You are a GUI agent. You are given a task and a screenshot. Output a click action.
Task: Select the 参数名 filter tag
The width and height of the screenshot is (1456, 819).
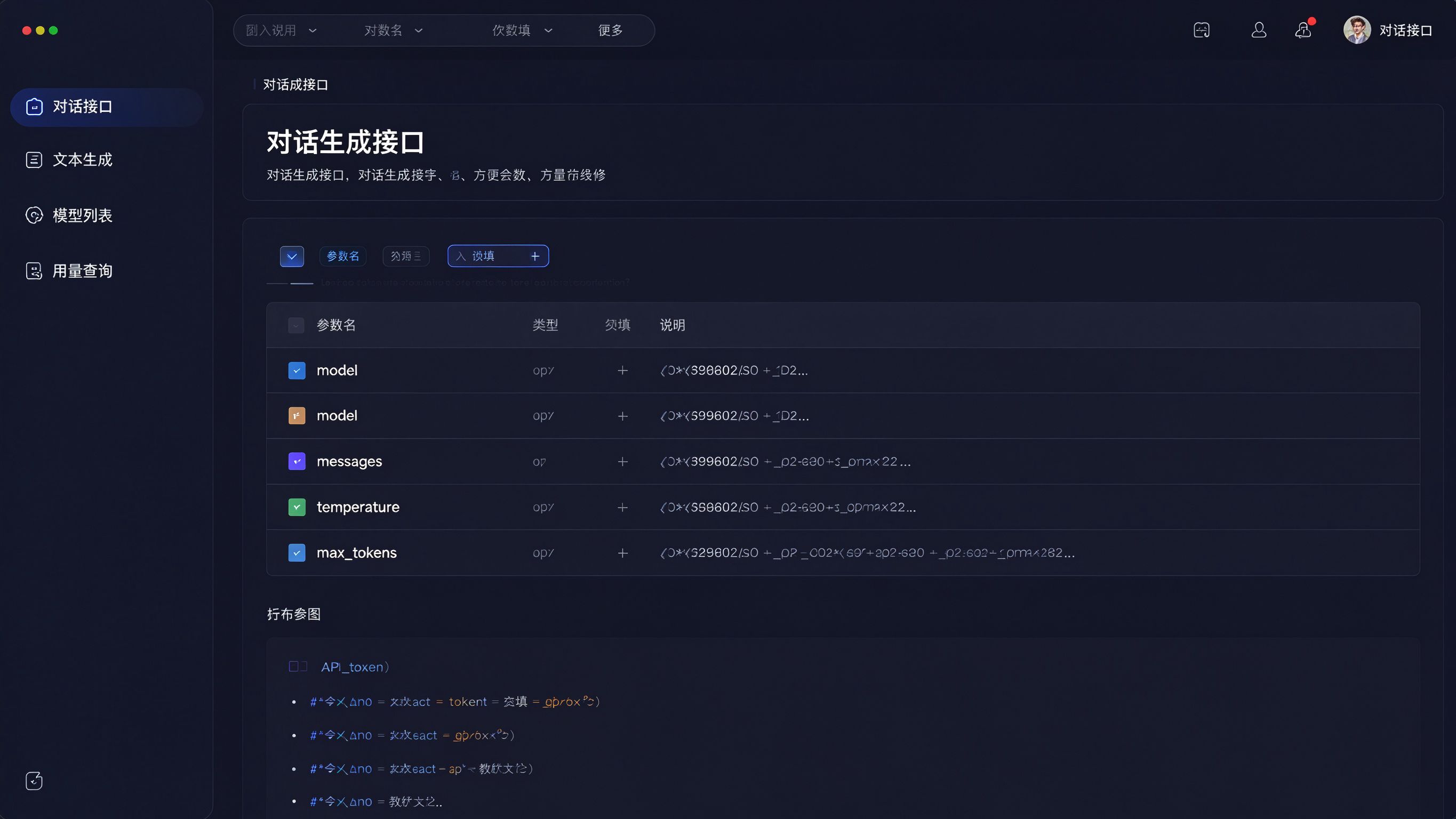[x=343, y=256]
